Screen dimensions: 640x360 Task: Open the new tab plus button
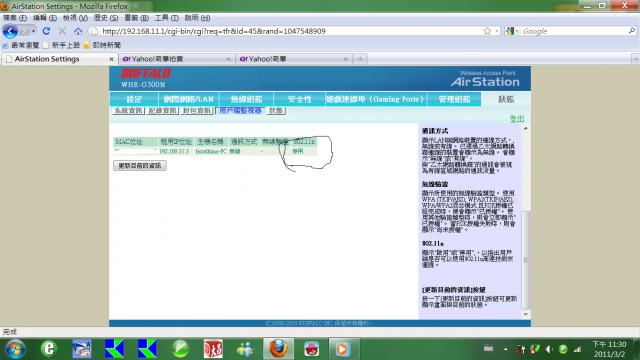click(360, 59)
